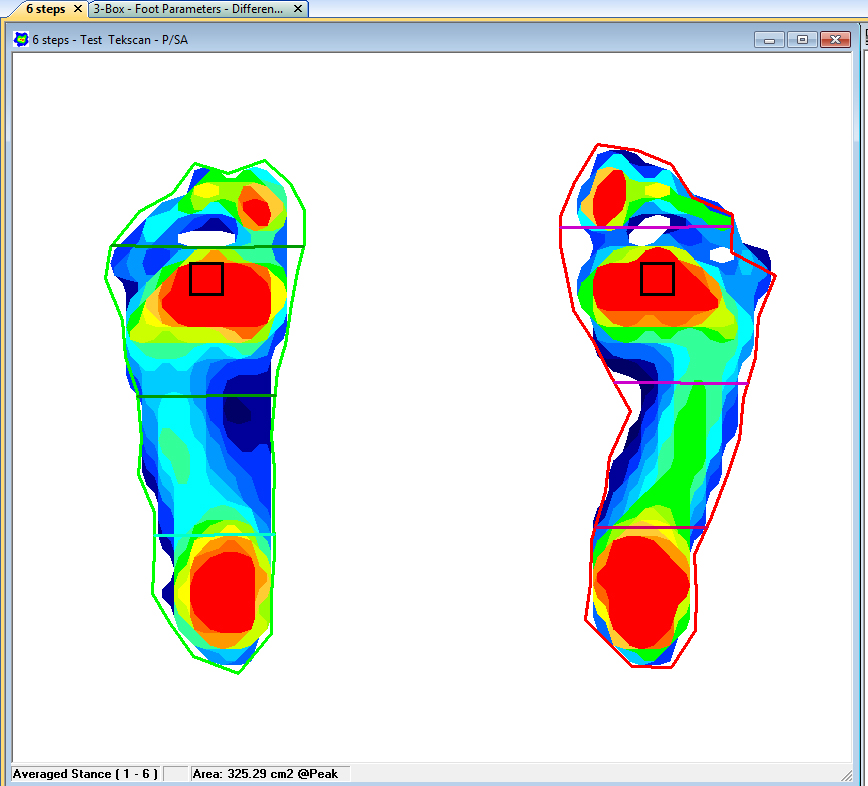
Task: Maximize the 6 steps window
Action: 802,40
